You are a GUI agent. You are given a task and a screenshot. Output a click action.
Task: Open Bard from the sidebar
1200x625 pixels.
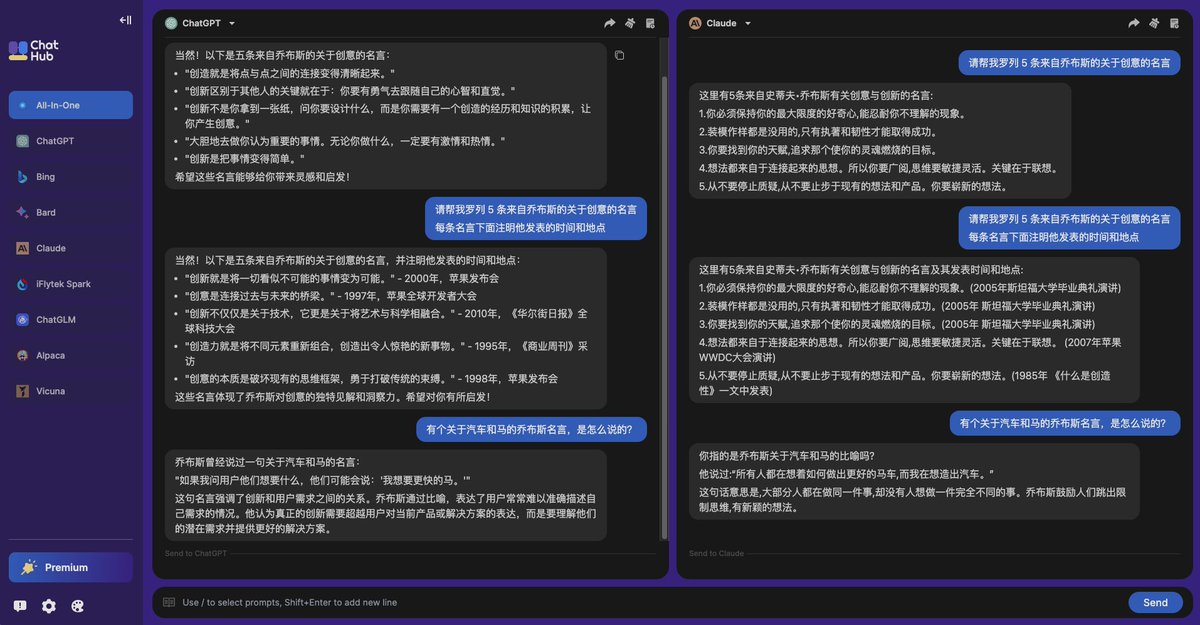pyautogui.click(x=71, y=213)
